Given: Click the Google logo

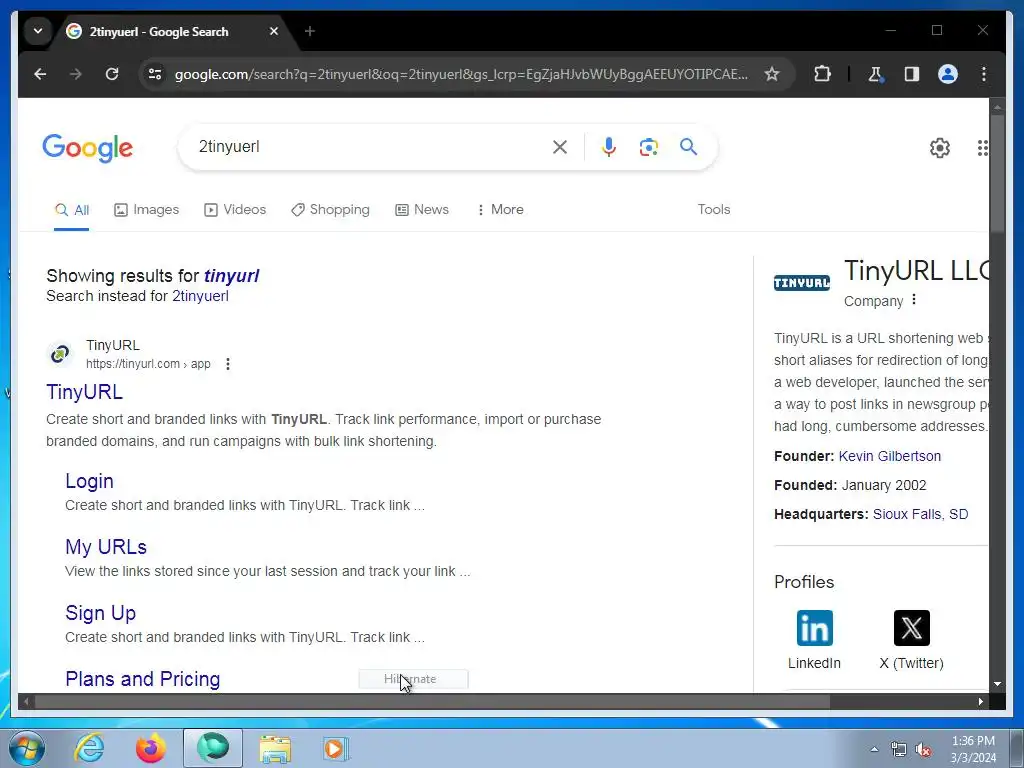Looking at the screenshot, I should 88,148.
